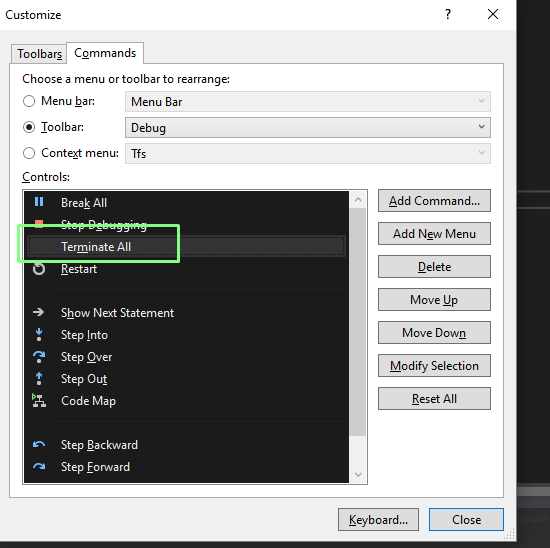Image resolution: width=550 pixels, height=548 pixels.
Task: Open the Tfs context menu dropdown
Action: click(x=308, y=153)
